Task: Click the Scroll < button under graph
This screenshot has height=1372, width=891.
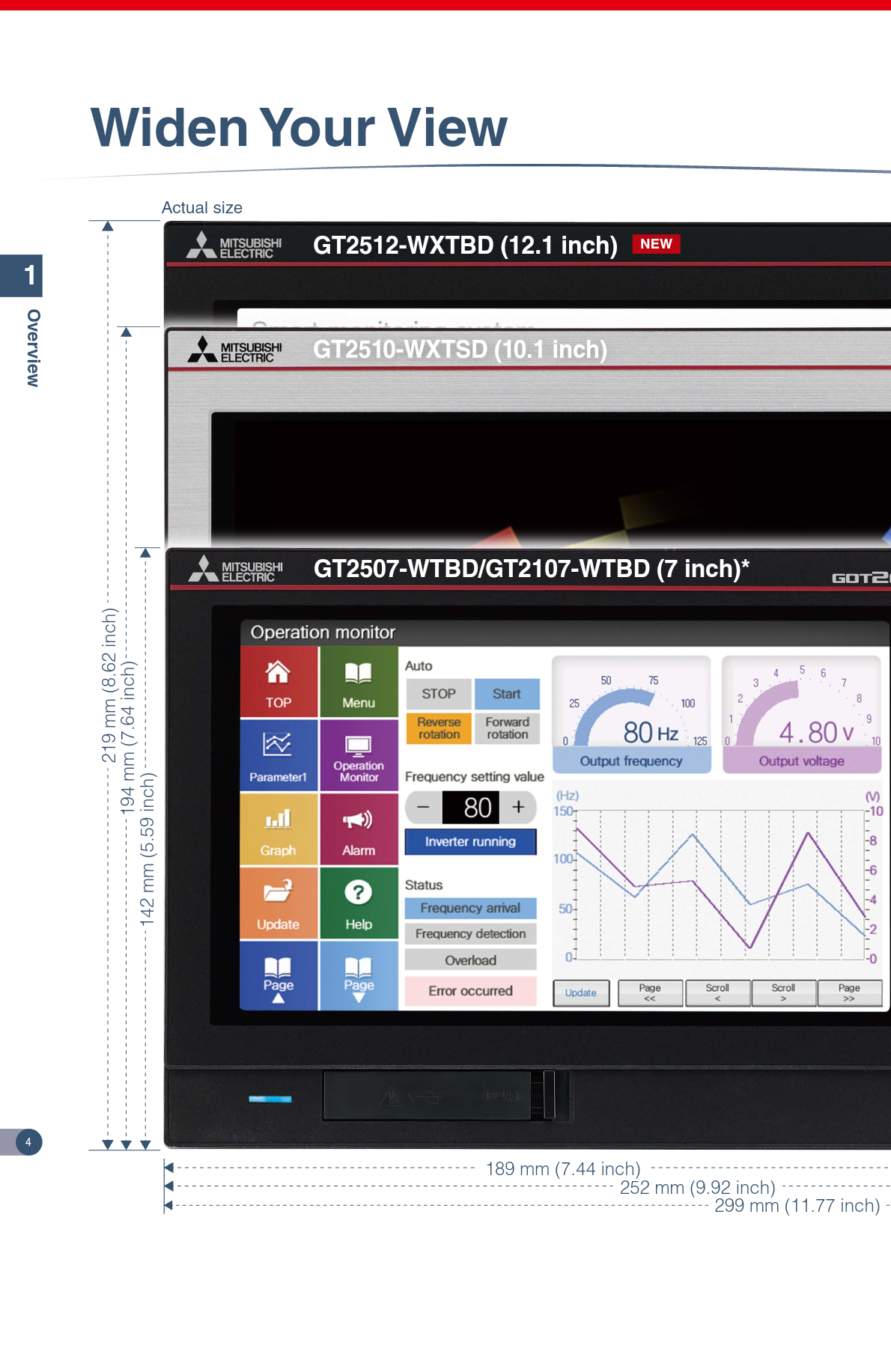Action: point(717,993)
